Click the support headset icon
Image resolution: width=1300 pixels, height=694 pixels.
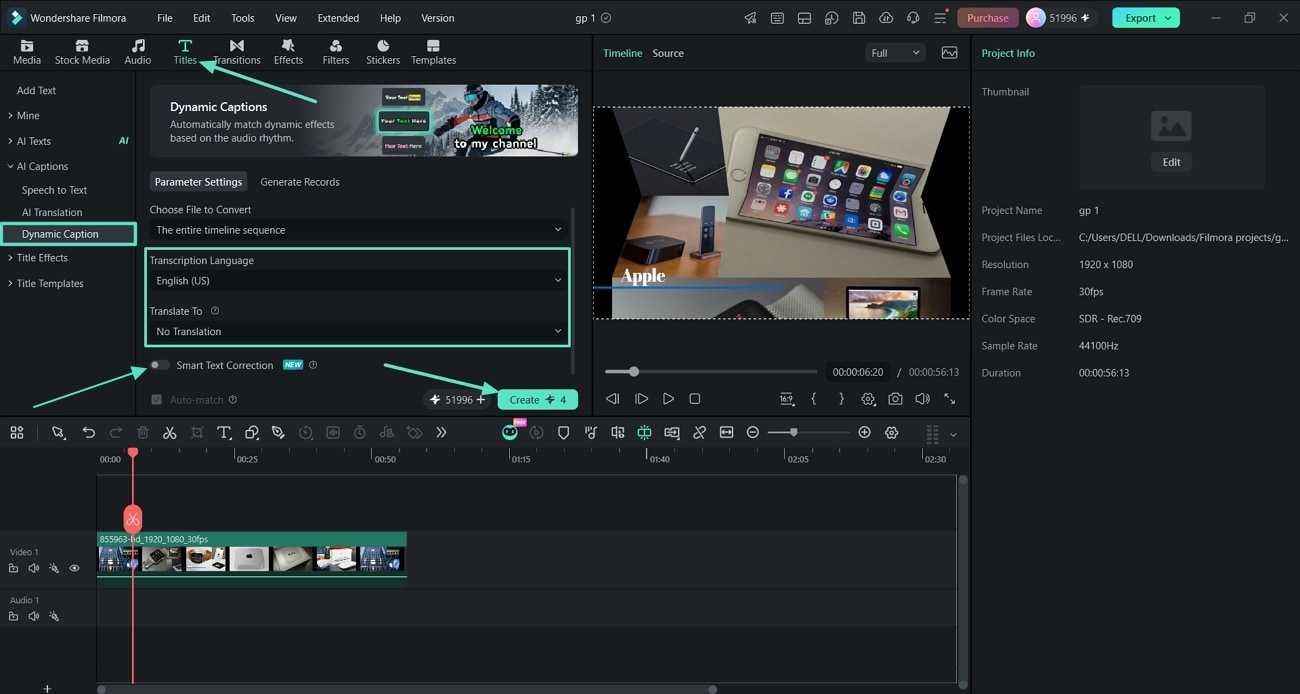click(x=913, y=18)
